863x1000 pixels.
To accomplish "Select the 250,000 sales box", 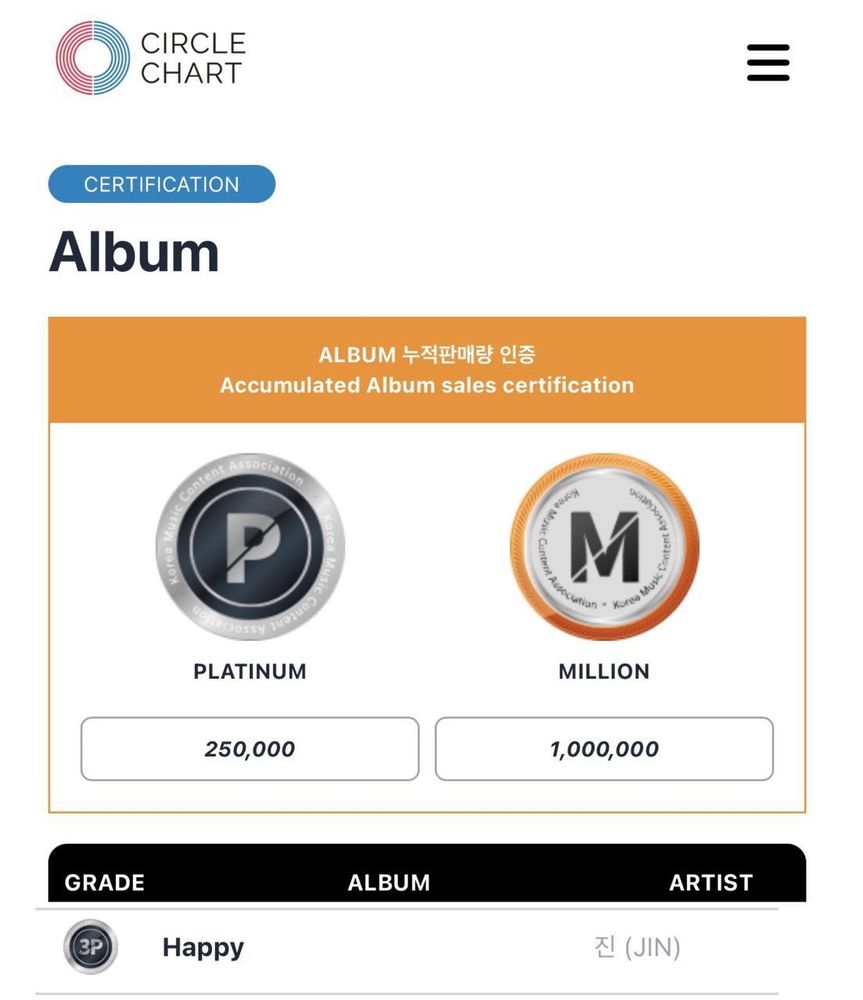I will [250, 749].
